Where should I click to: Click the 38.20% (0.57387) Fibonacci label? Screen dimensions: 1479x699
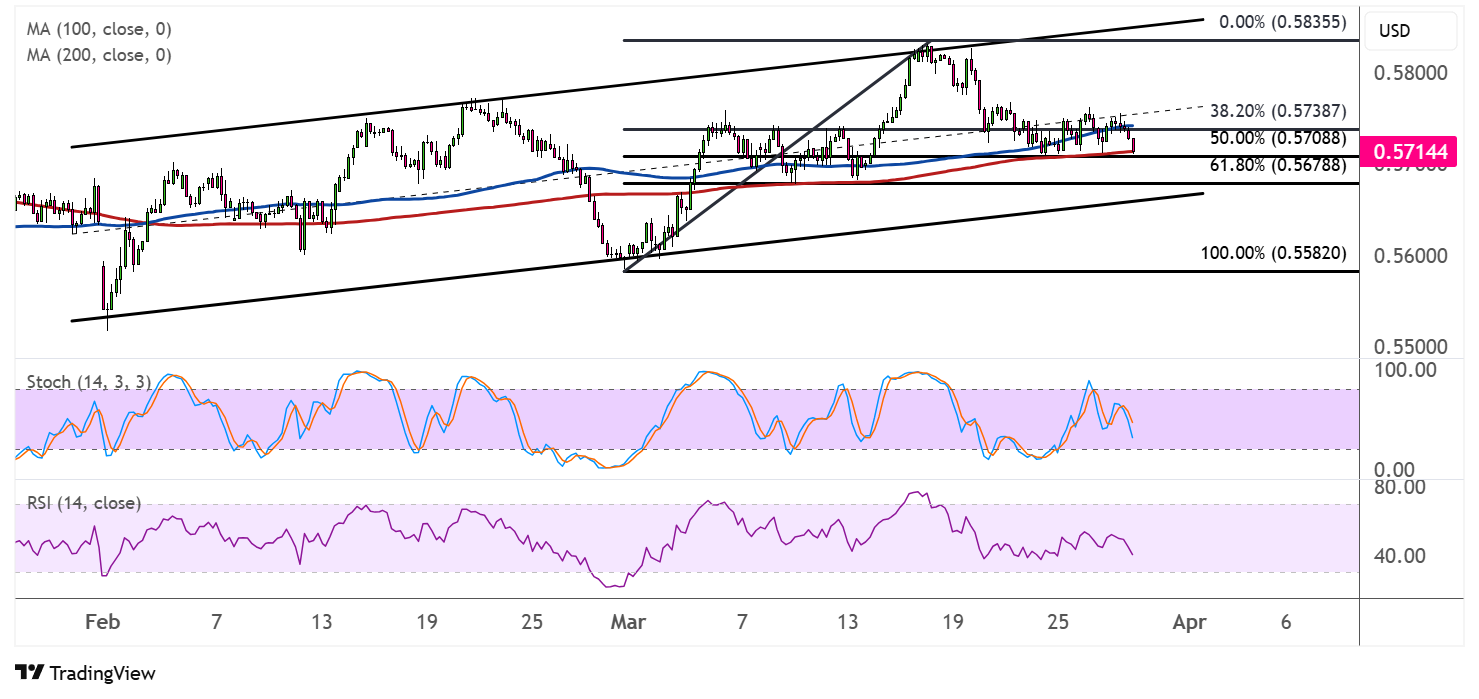[1278, 111]
